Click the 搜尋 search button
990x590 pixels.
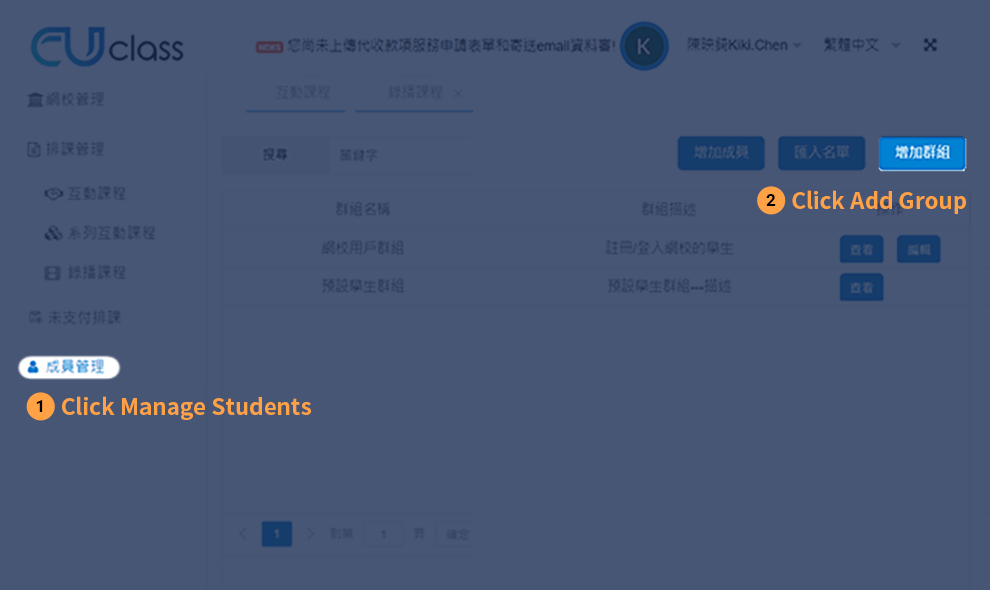pos(275,154)
